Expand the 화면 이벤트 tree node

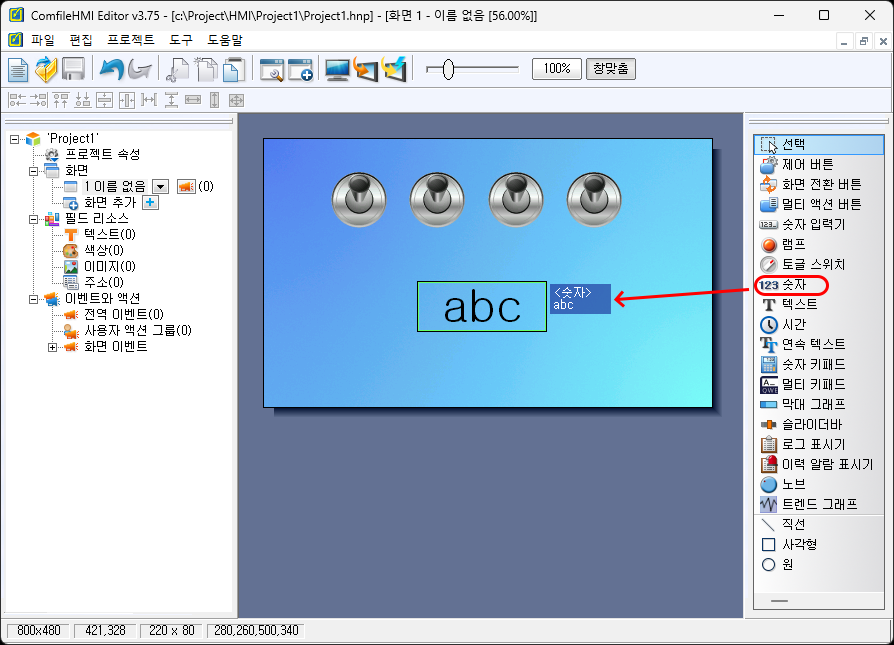pyautogui.click(x=53, y=347)
